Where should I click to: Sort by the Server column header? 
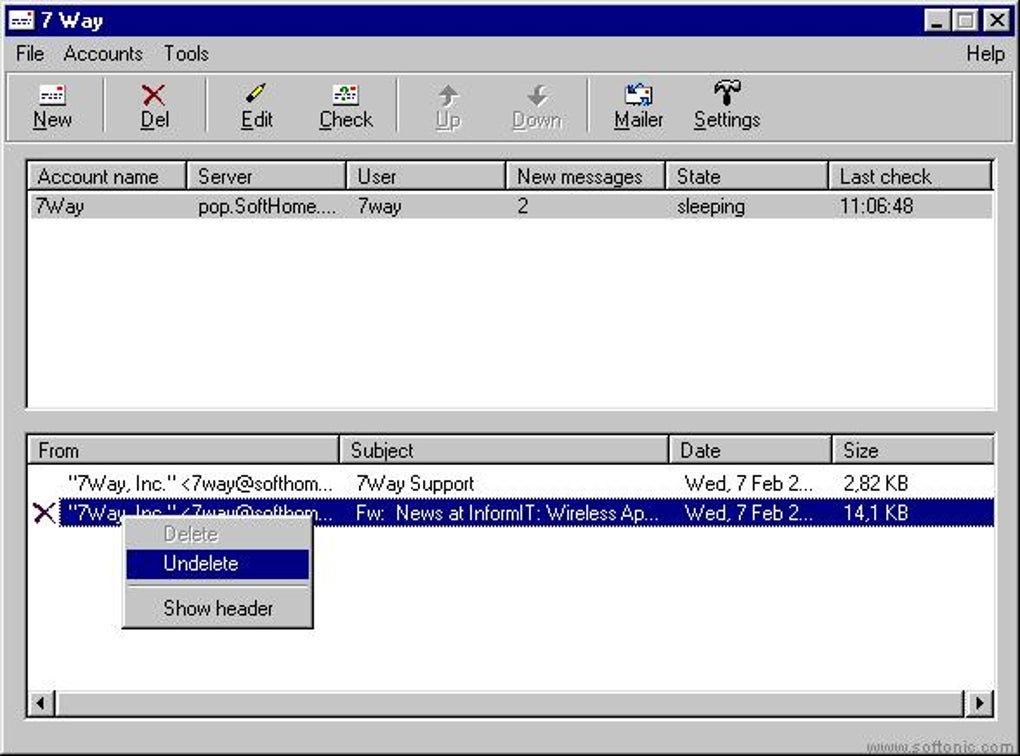266,176
